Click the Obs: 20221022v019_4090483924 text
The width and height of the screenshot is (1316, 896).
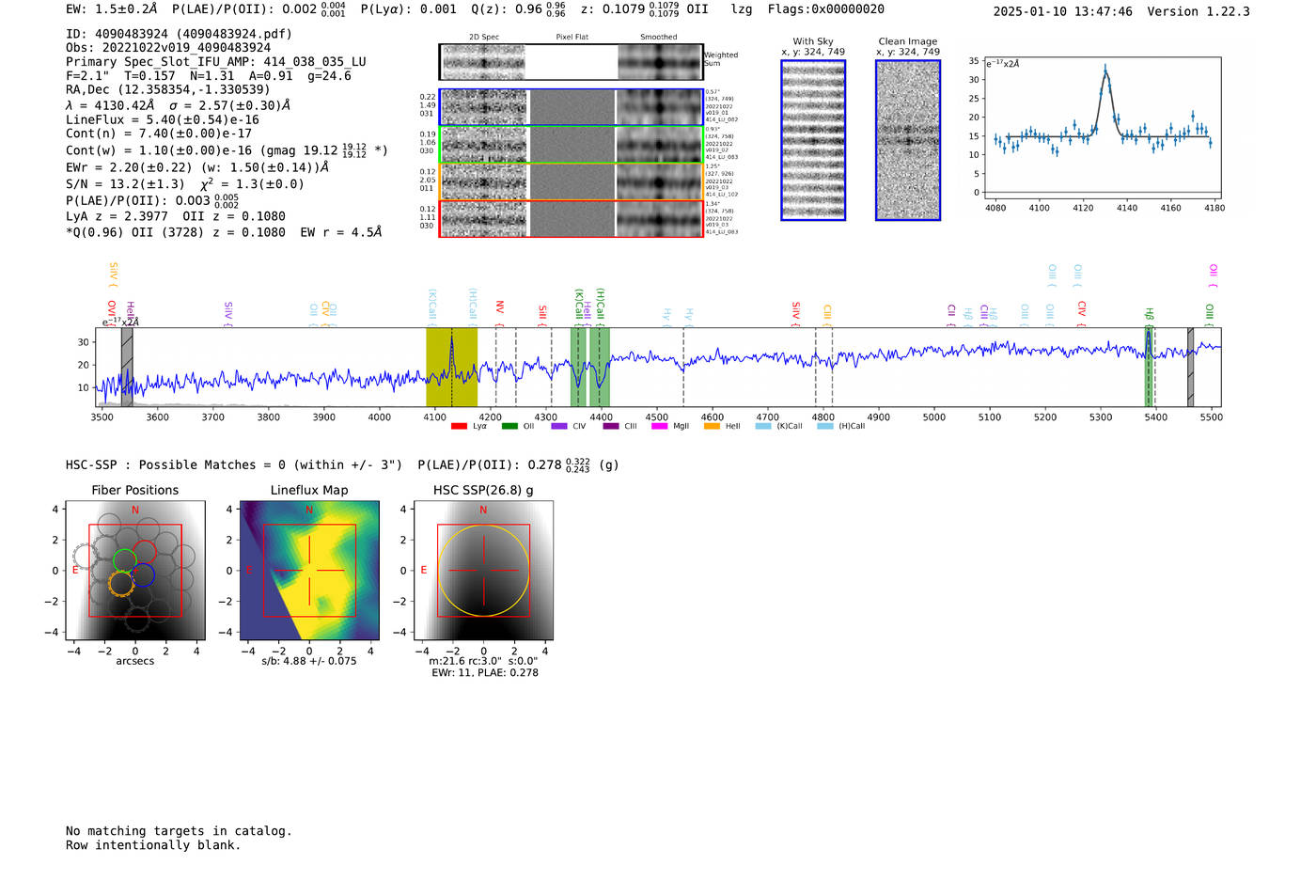coord(168,48)
